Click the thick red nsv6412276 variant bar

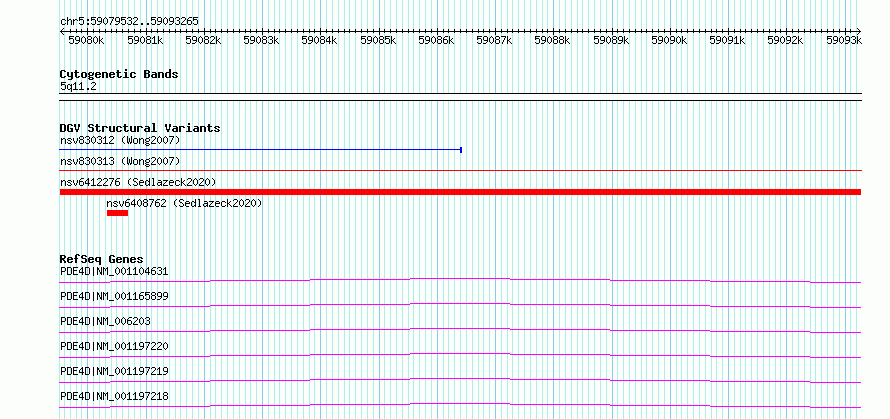point(460,192)
